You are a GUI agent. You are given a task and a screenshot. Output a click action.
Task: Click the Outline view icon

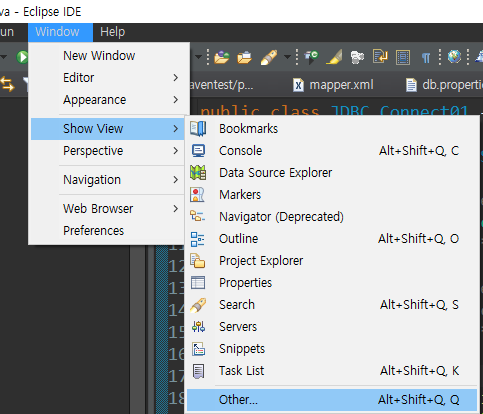pos(197,239)
